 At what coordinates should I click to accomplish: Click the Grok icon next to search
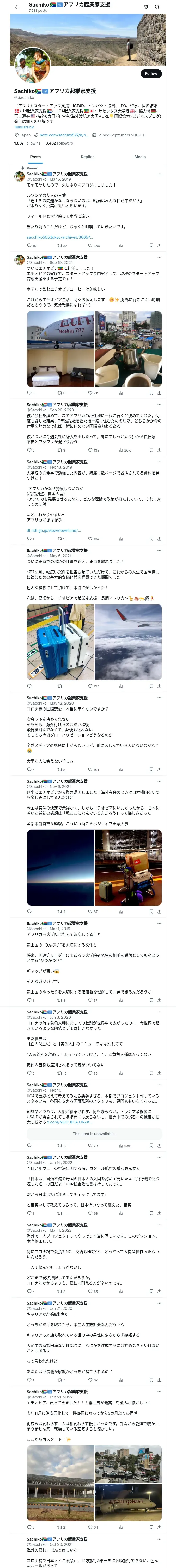click(x=146, y=7)
